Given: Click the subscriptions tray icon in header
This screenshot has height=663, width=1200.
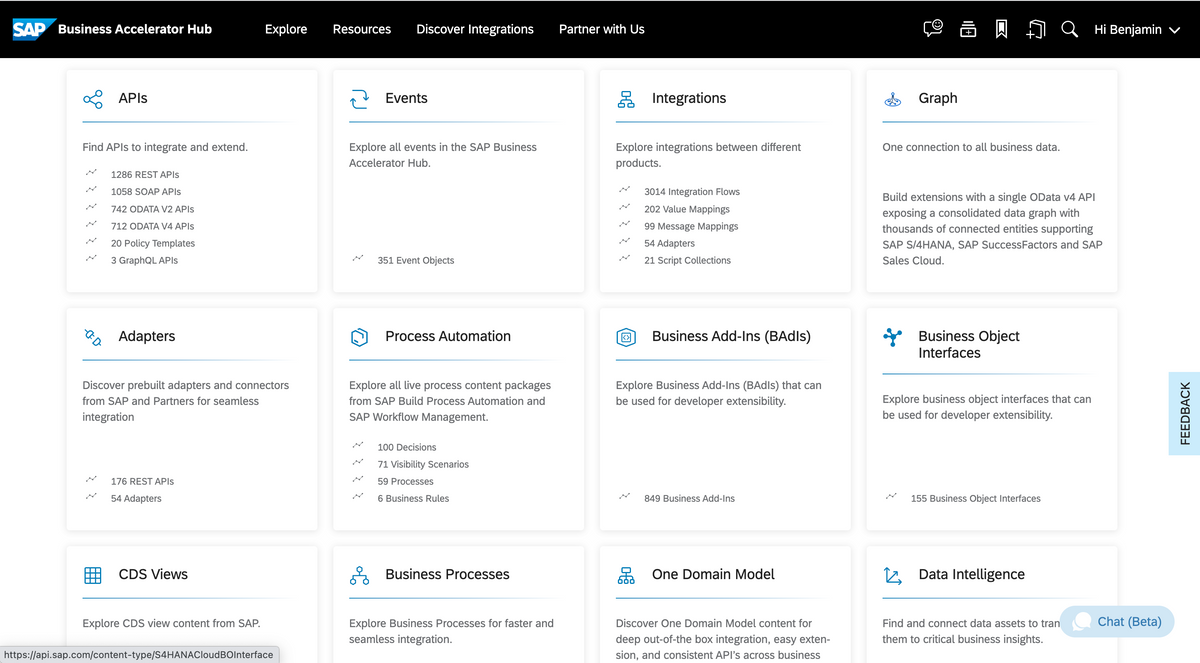Looking at the screenshot, I should [x=968, y=29].
